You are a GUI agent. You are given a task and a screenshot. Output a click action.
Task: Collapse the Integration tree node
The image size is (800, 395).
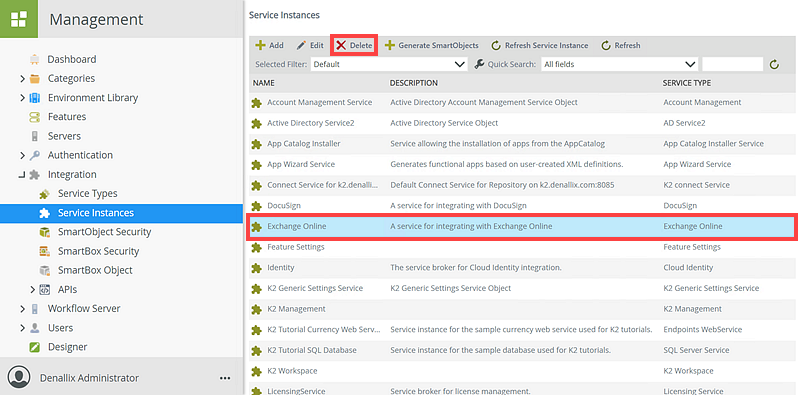coord(21,175)
